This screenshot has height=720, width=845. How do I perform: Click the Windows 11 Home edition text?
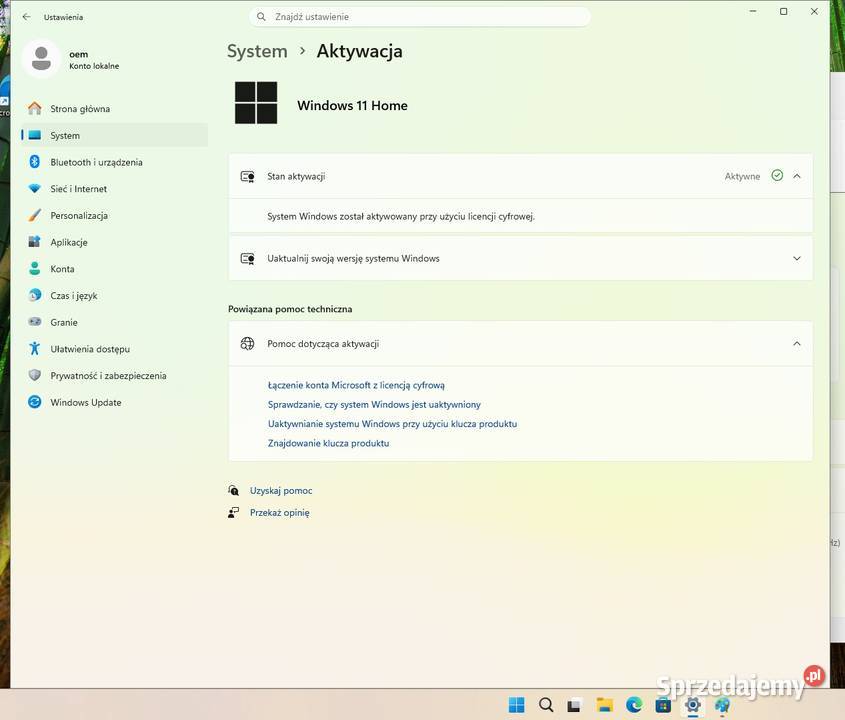pos(352,106)
